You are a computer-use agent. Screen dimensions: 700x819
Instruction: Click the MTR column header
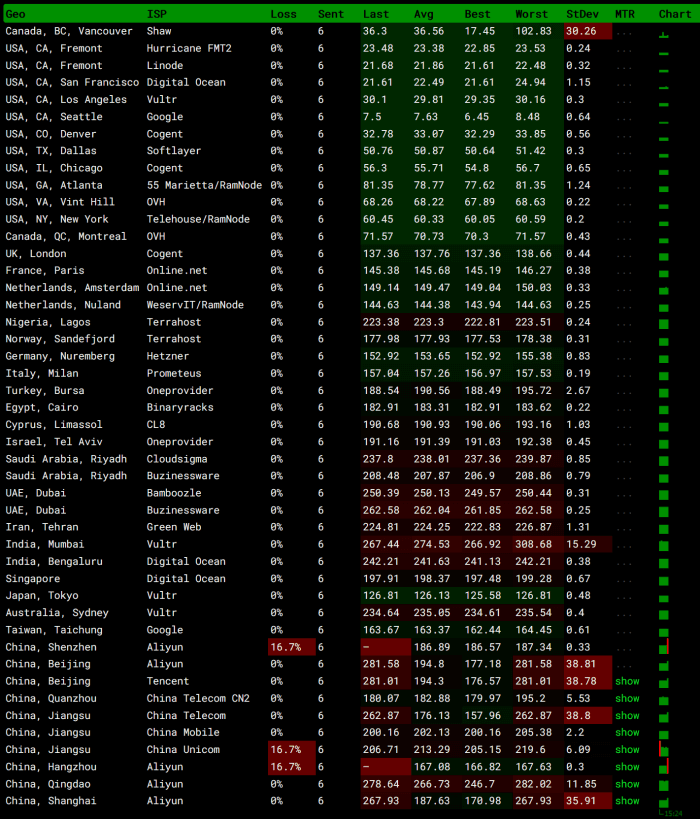[625, 14]
